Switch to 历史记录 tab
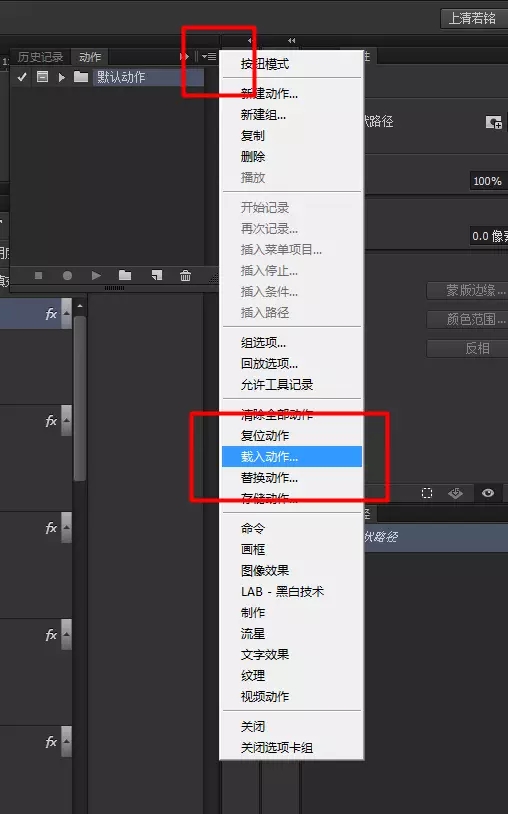The height and width of the screenshot is (814, 508). coord(40,57)
